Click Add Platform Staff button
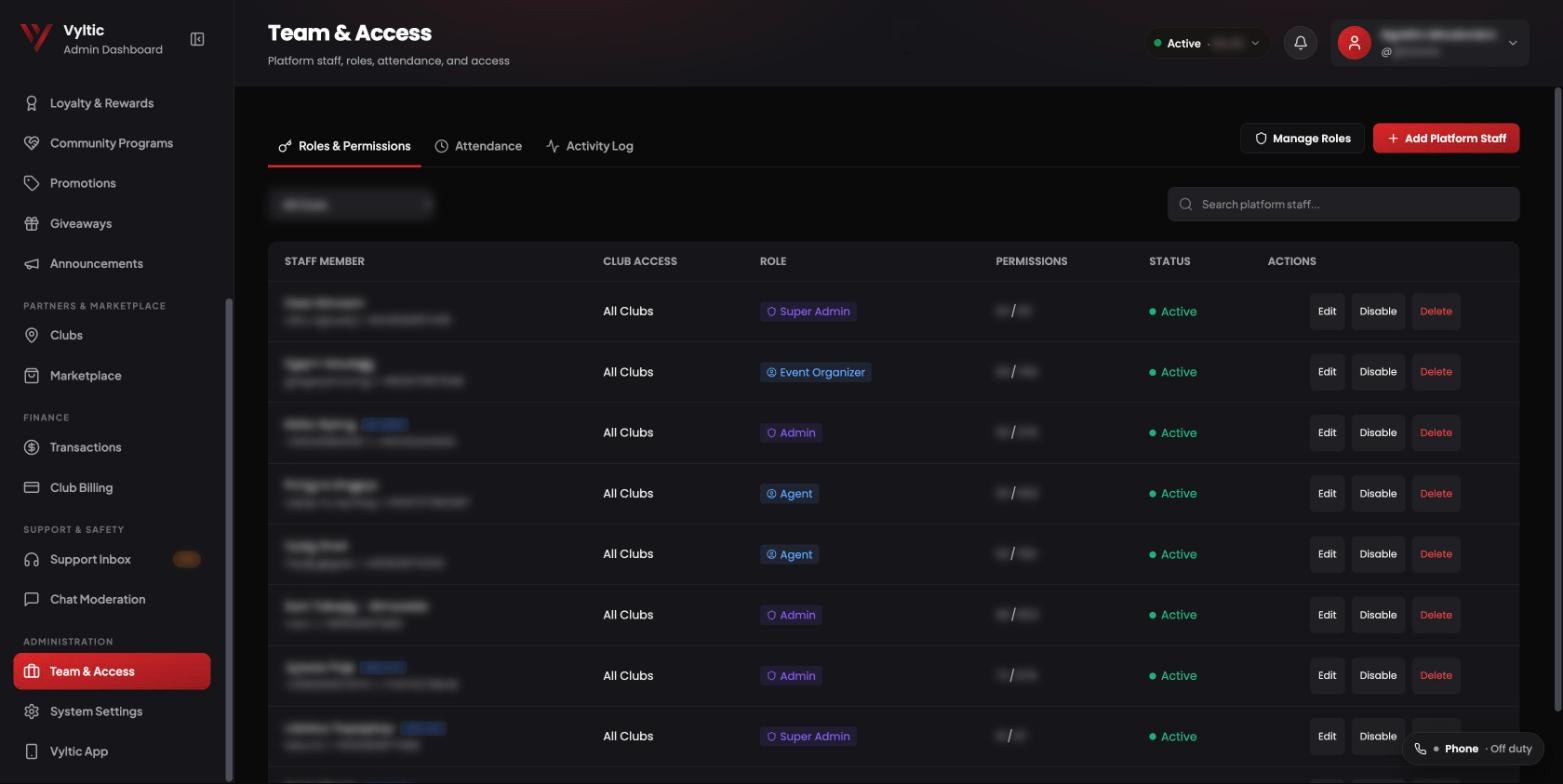 1446,138
